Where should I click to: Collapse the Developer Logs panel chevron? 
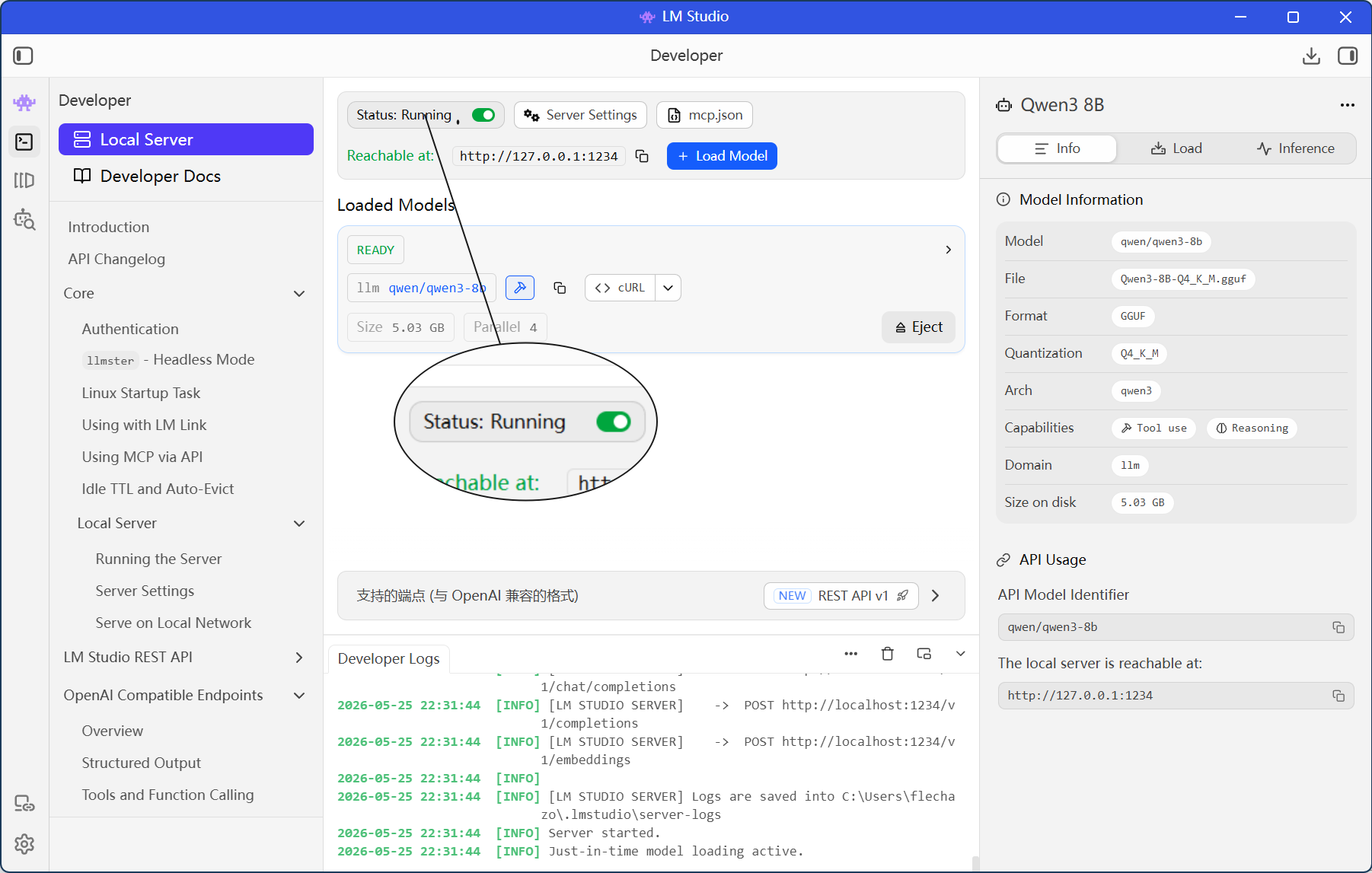(961, 654)
